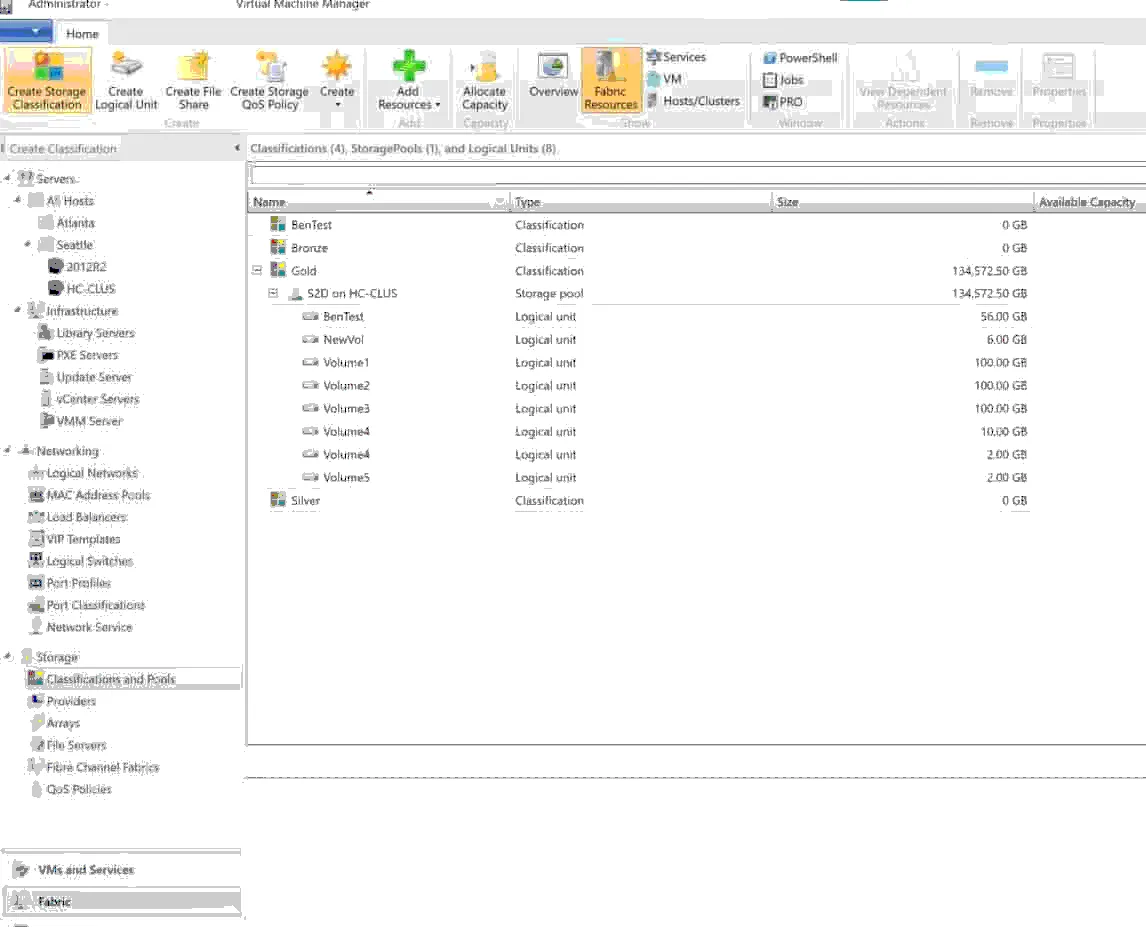Open PRO window
Image resolution: width=1146 pixels, height=927 pixels.
click(783, 102)
